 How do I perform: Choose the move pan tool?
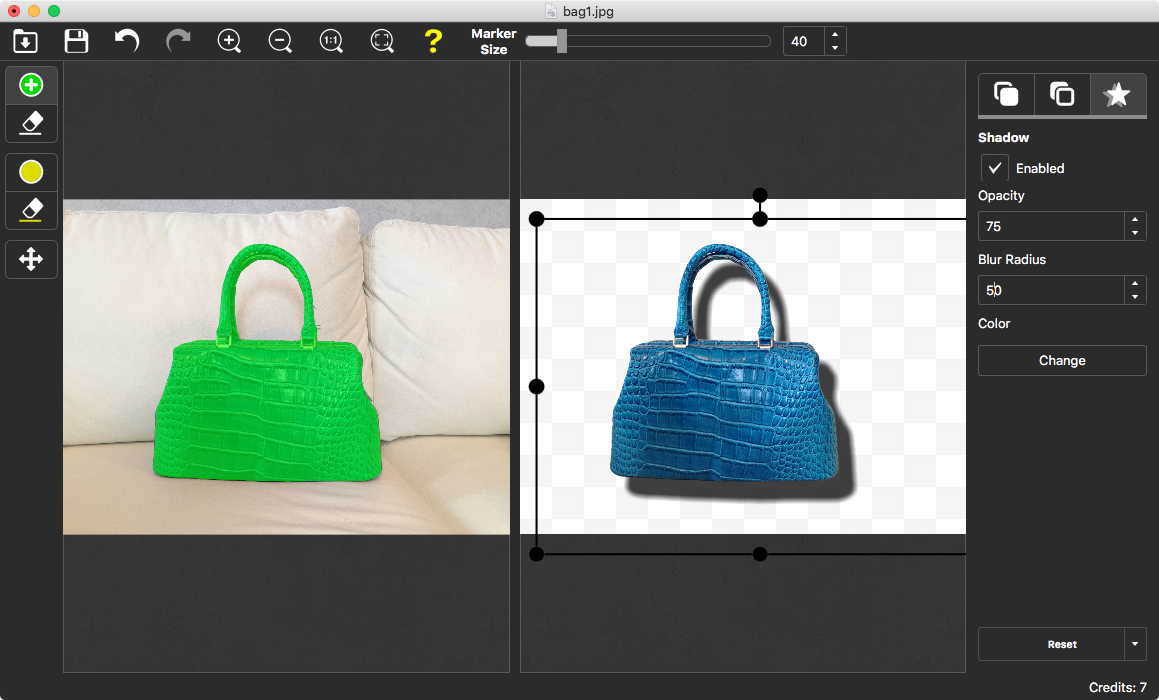(31, 260)
